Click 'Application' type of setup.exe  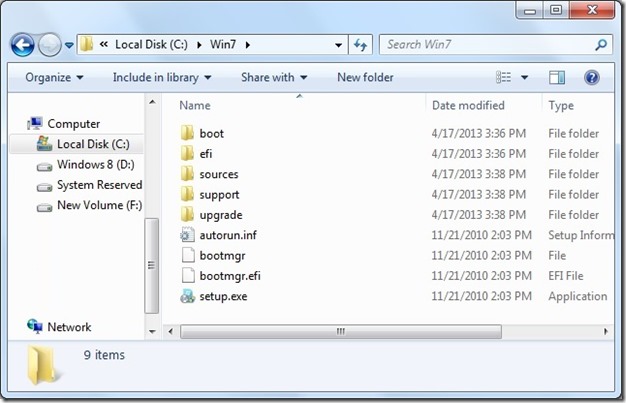[578, 296]
